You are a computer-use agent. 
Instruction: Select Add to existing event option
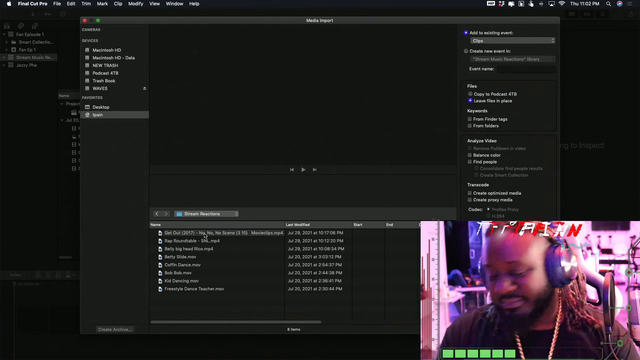[466, 33]
